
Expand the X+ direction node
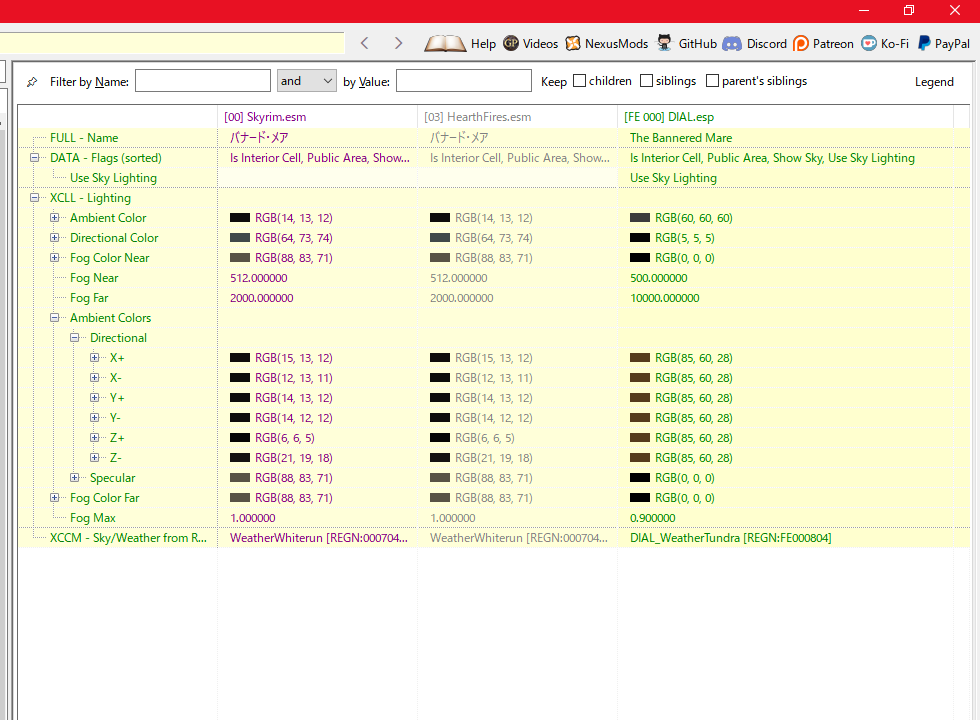coord(94,358)
